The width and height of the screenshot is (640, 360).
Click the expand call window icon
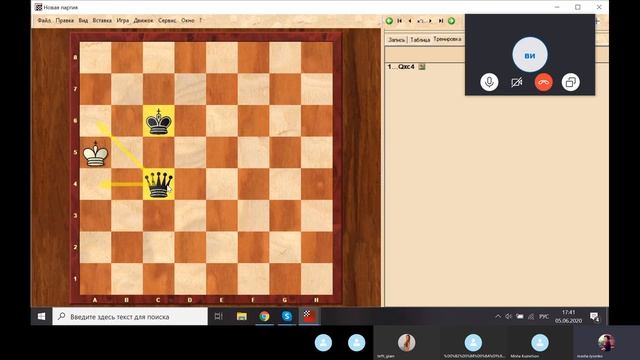(571, 82)
